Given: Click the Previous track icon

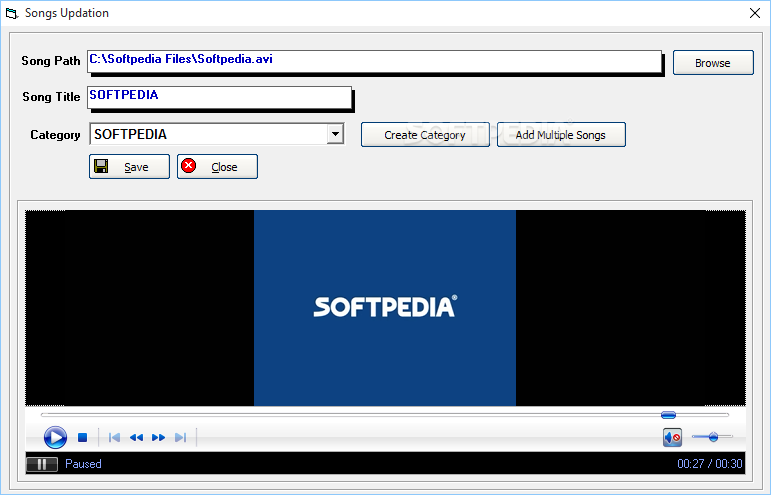Looking at the screenshot, I should pyautogui.click(x=114, y=437).
